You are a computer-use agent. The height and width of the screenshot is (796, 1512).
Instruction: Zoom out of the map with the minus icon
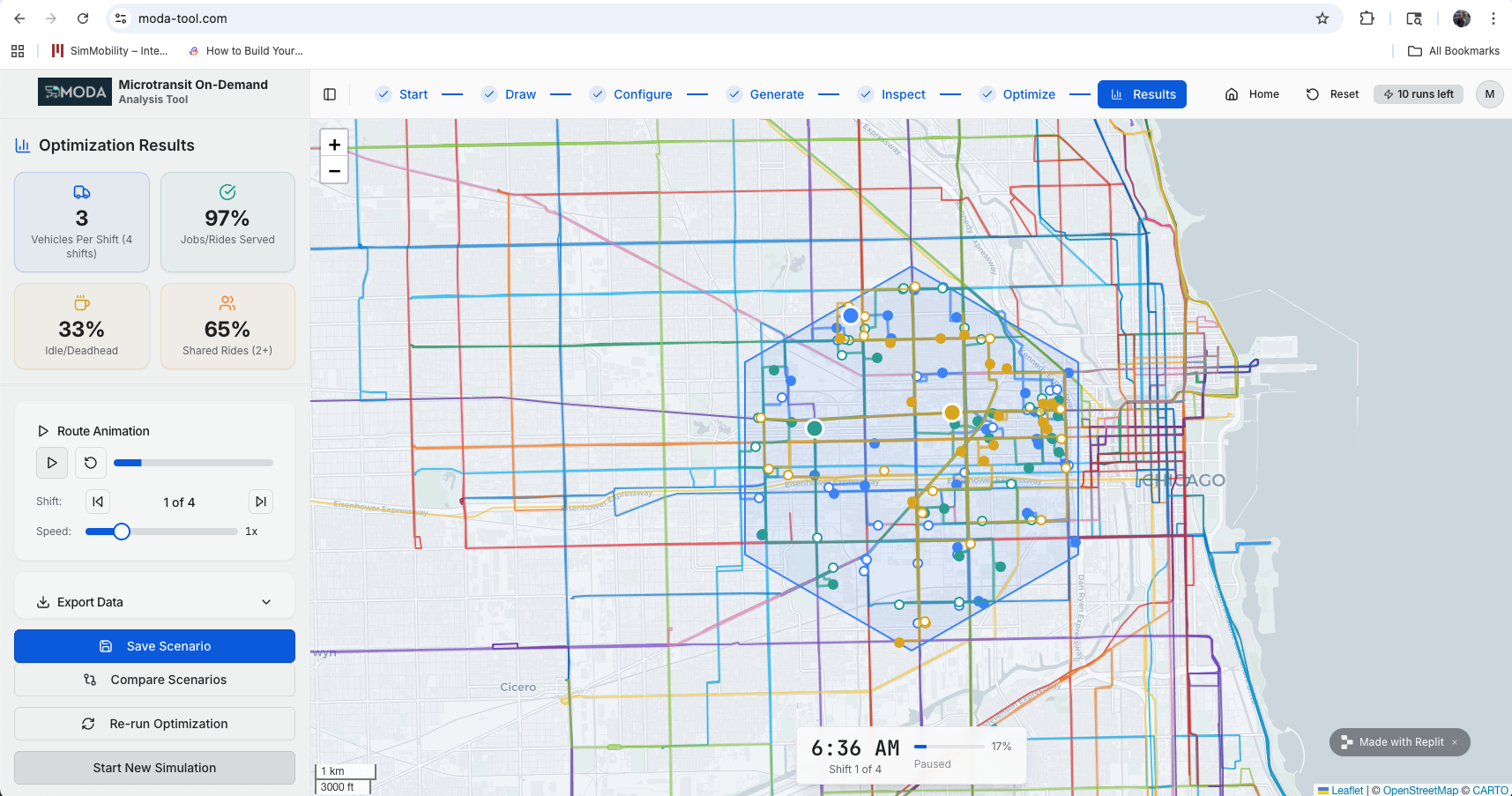click(334, 170)
